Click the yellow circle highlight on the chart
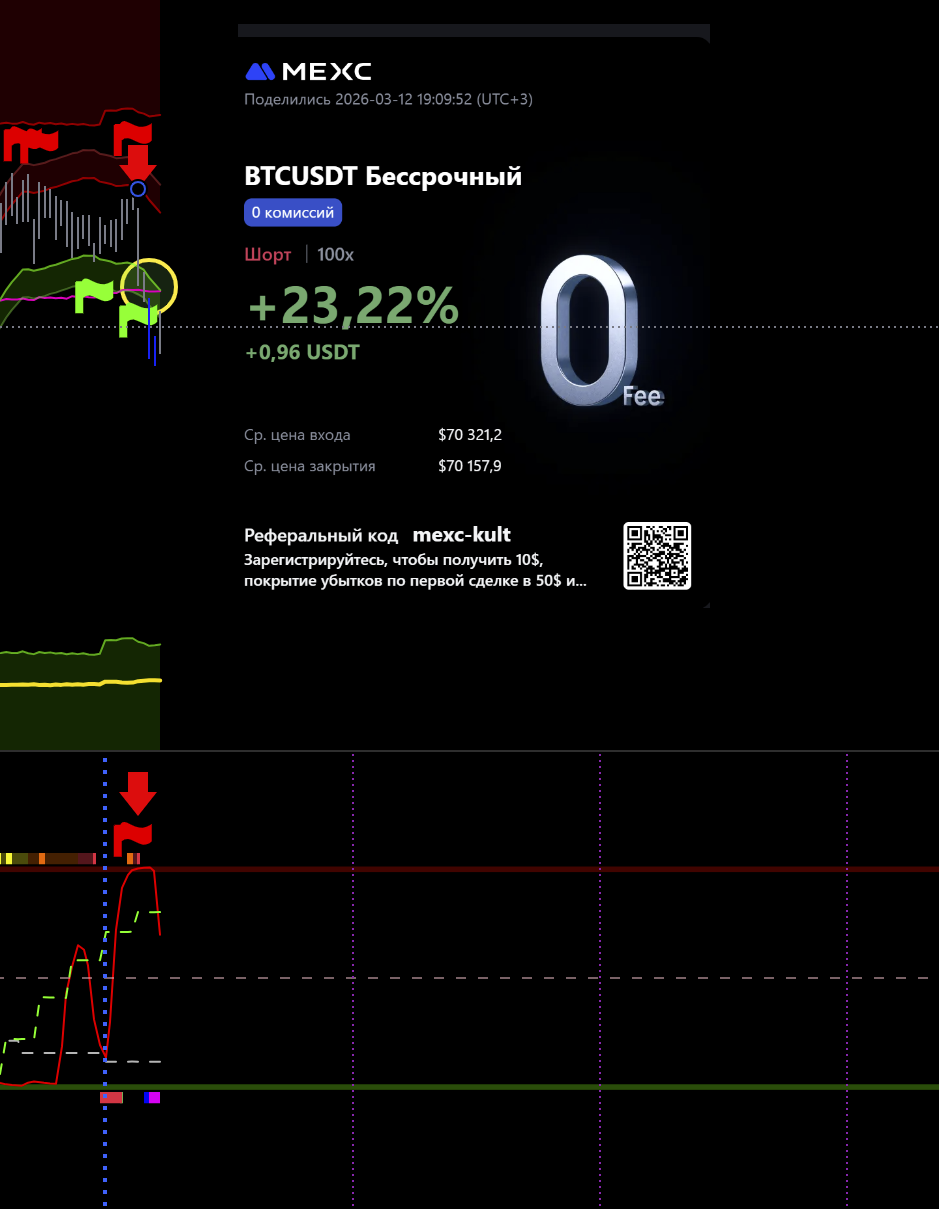This screenshot has width=939, height=1209. point(148,286)
